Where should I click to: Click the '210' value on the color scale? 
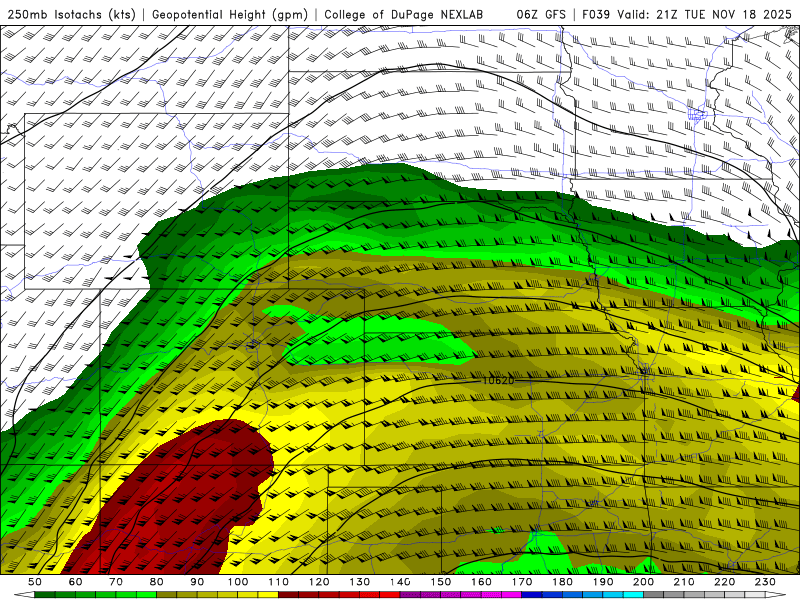point(685,582)
